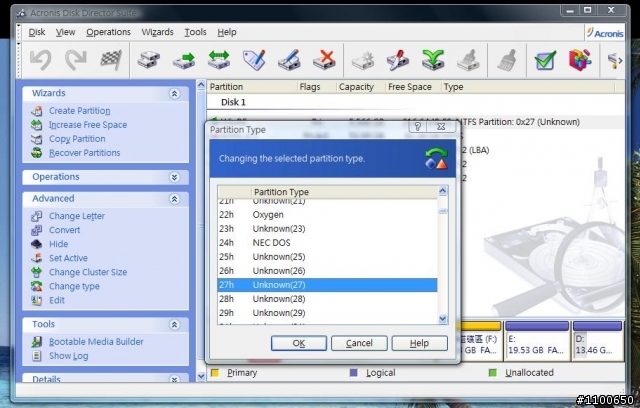Click the green split arrows disk icon
The width and height of the screenshot is (640, 408).
[433, 60]
